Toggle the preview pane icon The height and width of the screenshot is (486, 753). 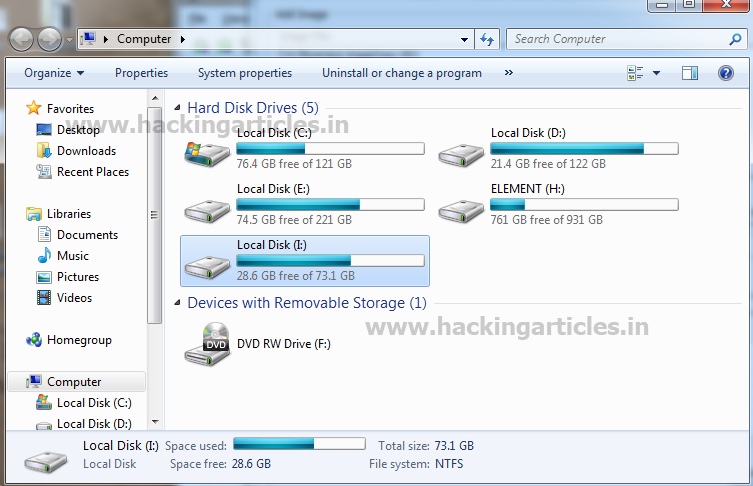pos(690,73)
